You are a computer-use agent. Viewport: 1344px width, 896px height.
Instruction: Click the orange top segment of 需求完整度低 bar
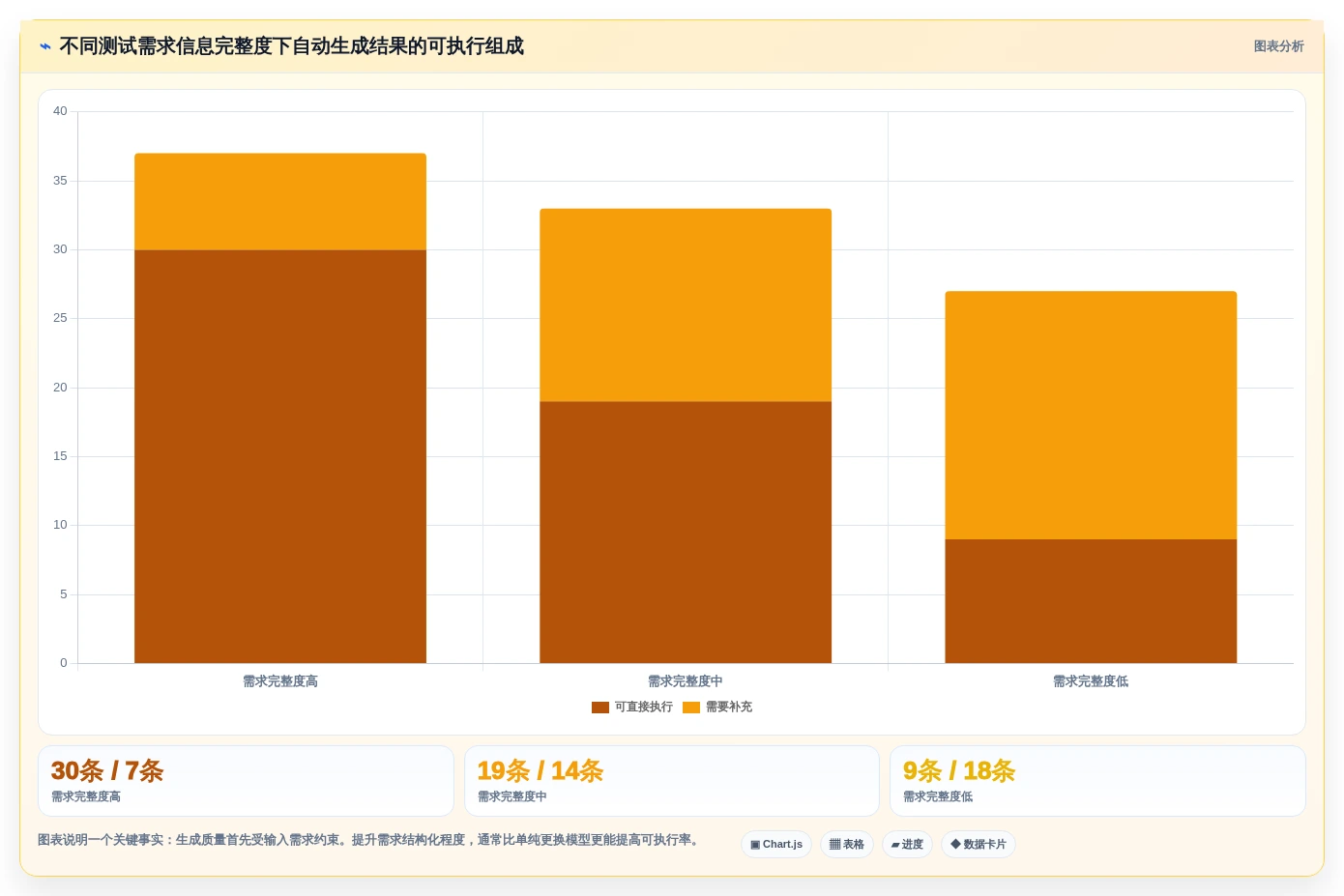pyautogui.click(x=1091, y=416)
